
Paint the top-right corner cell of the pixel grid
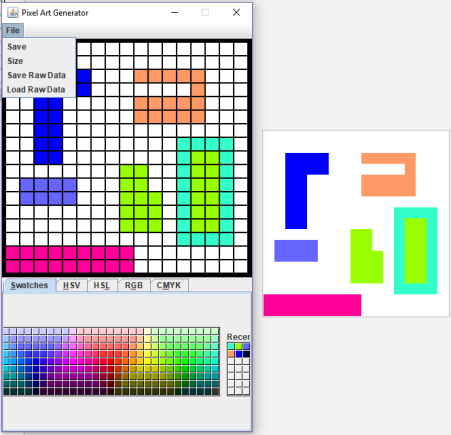click(241, 49)
